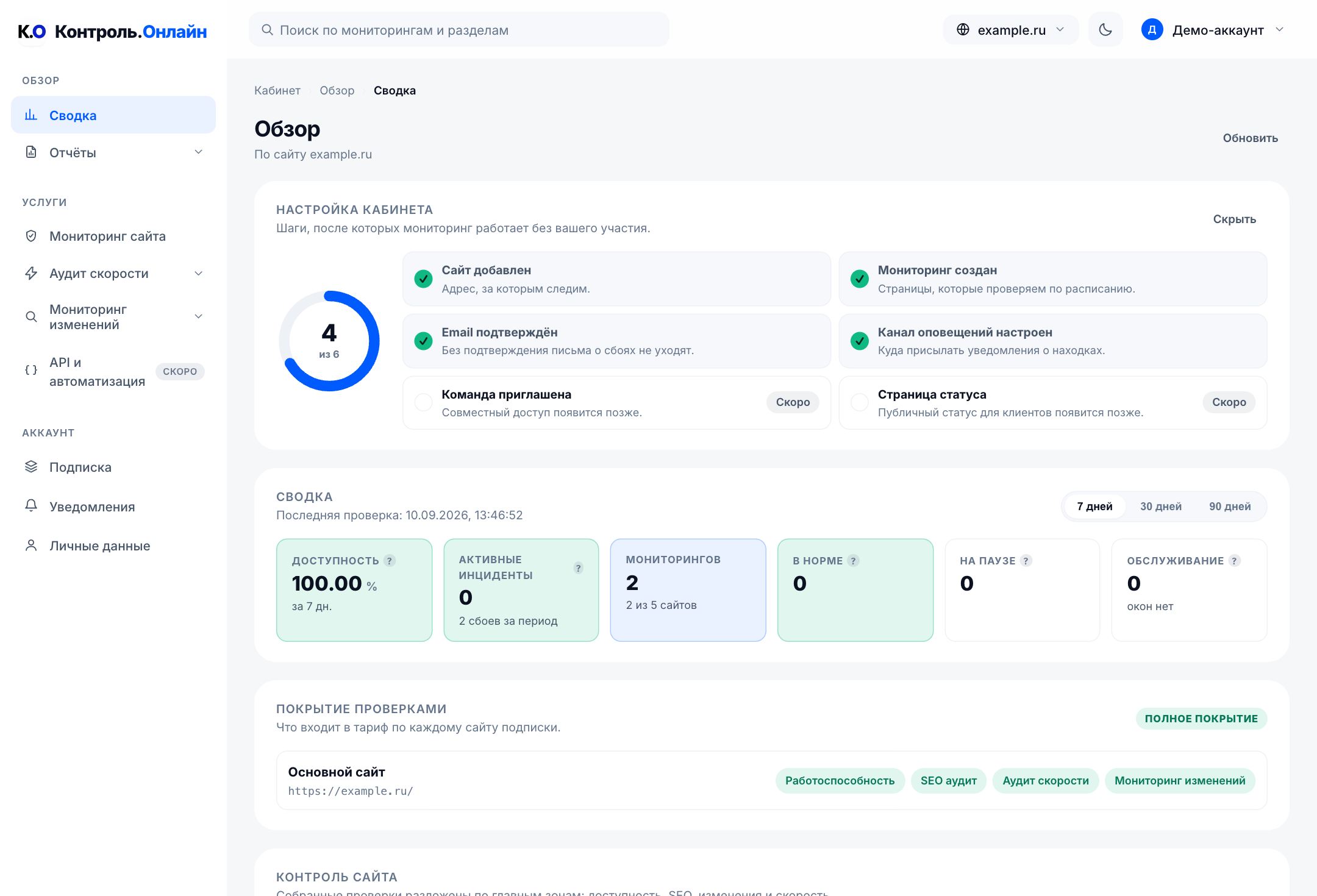This screenshot has width=1317, height=896.
Task: Click the globe icon next to example.ru
Action: [x=963, y=30]
